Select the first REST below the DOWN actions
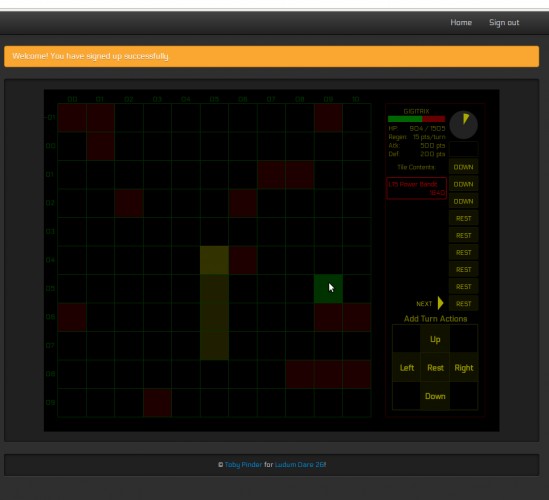The width and height of the screenshot is (549, 500). (x=463, y=218)
